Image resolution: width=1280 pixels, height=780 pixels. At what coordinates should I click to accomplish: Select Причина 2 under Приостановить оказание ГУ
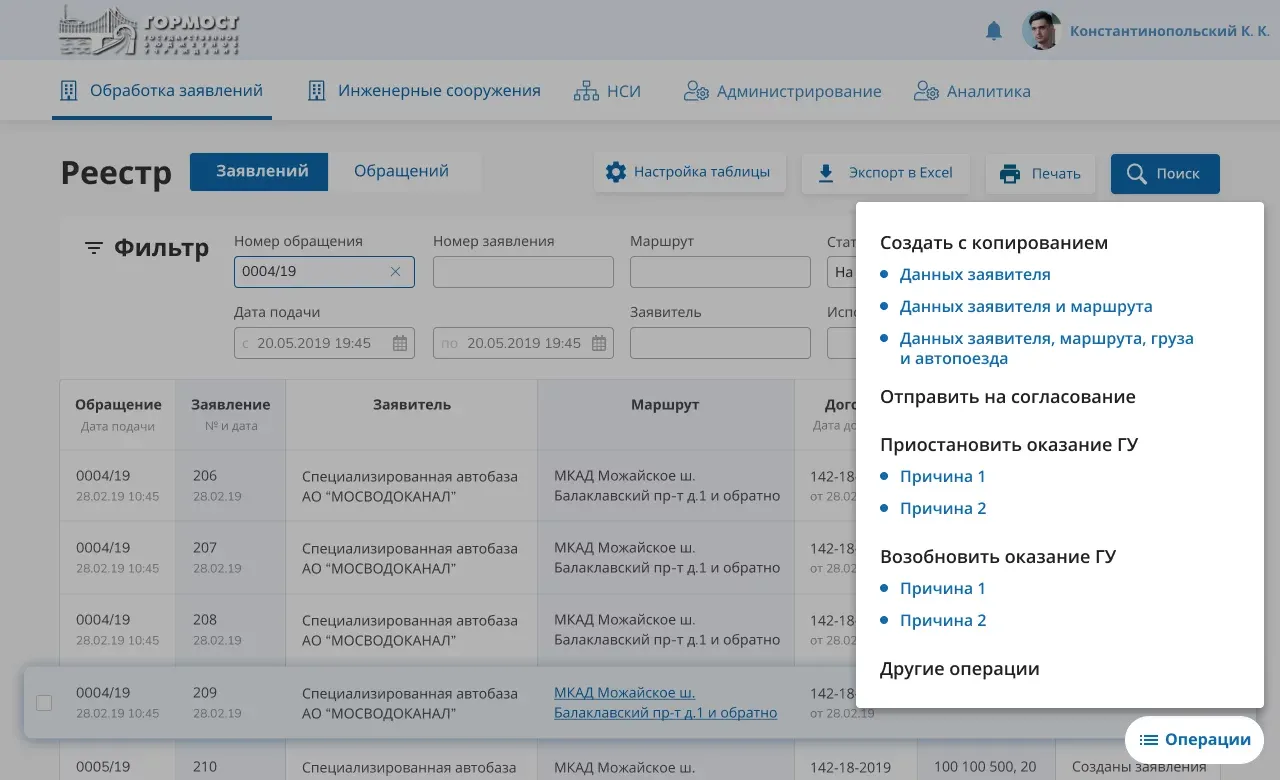943,508
